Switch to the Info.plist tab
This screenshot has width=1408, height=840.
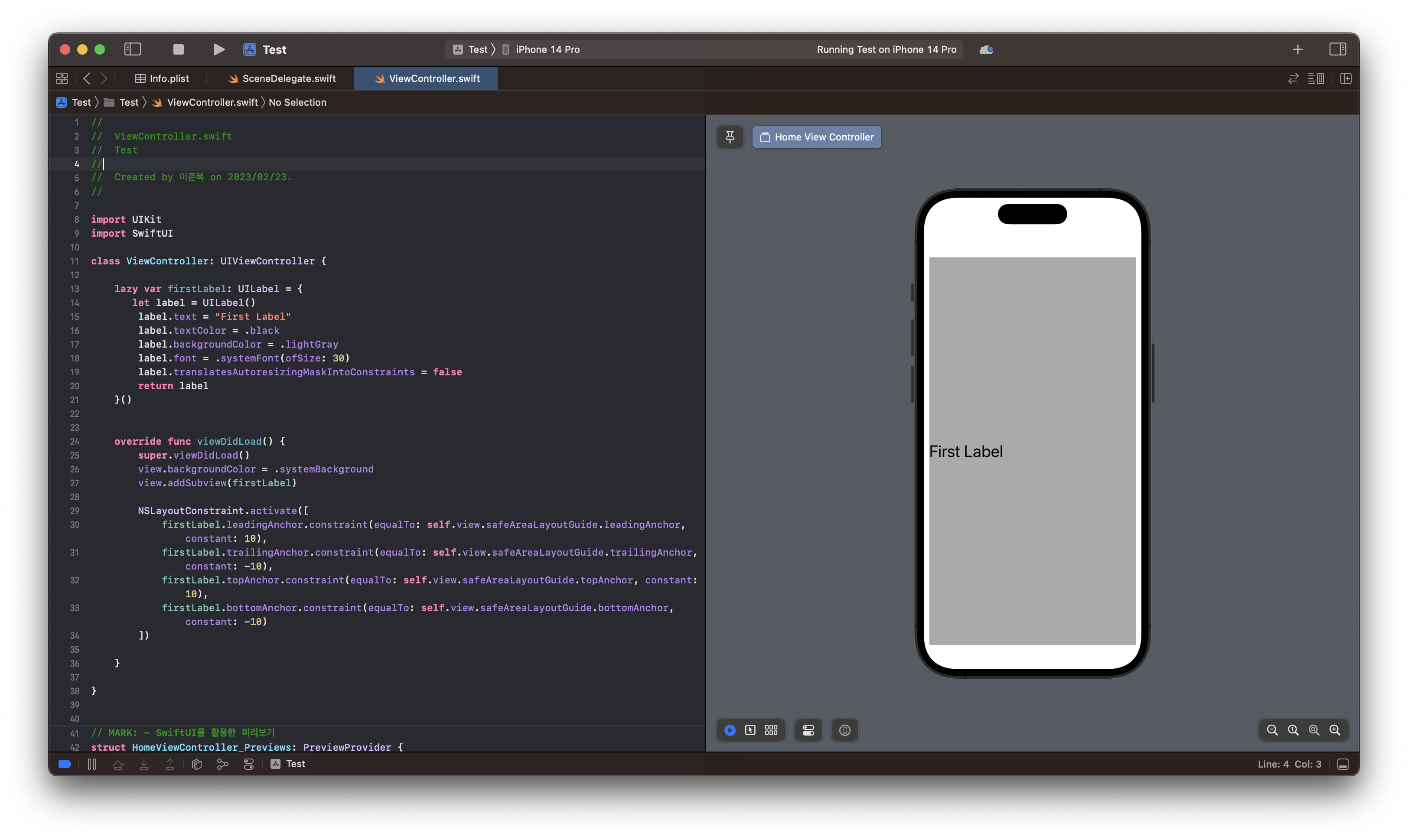162,79
